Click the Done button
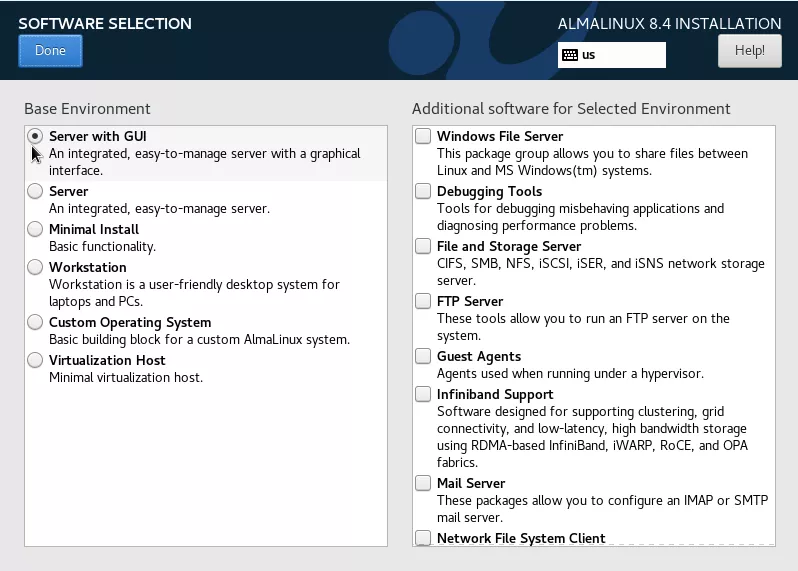Screen dimensions: 798x571 coord(50,51)
